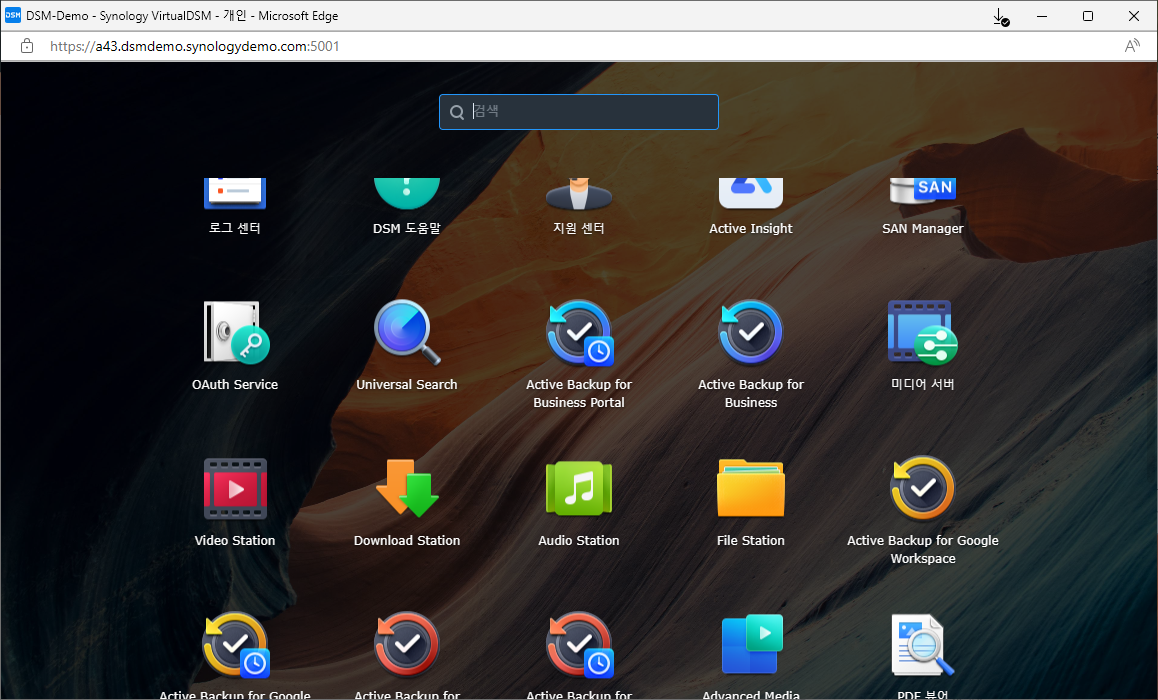Viewport: 1158px width, 700px height.
Task: Launch the 지원 센터 app
Action: [x=579, y=193]
